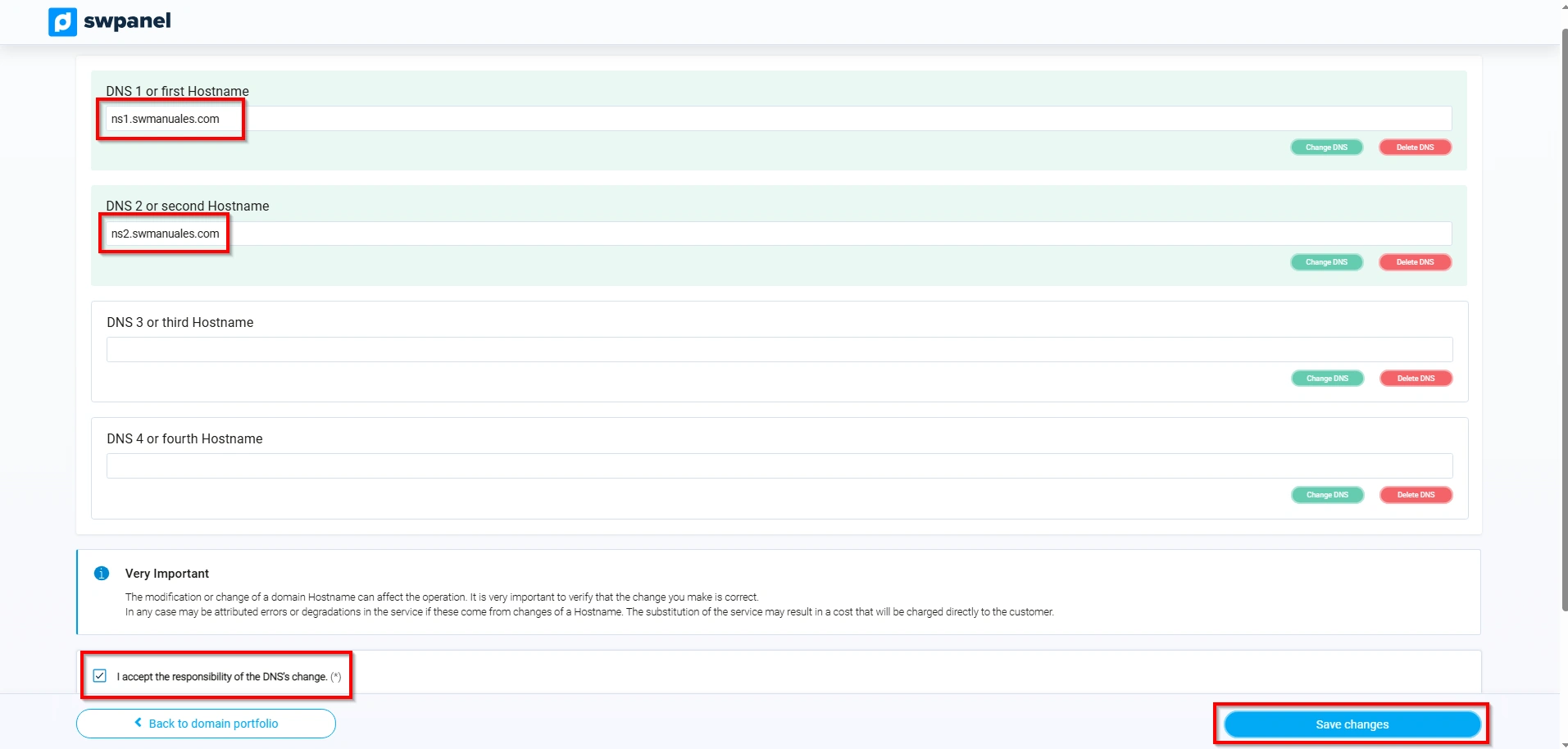Click the 'Very Important' heading text
1568x749 pixels.
(167, 574)
